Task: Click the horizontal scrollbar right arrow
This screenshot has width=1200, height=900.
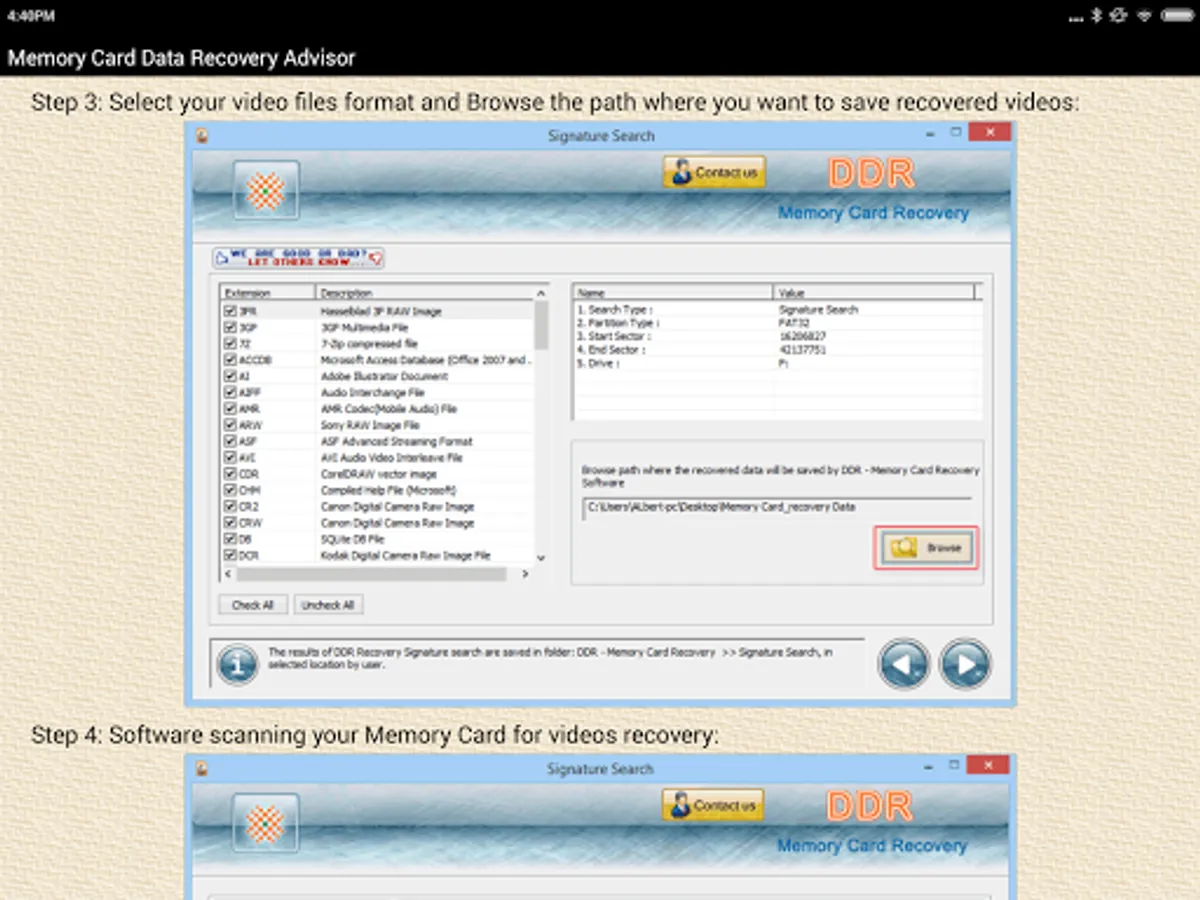Action: [526, 574]
